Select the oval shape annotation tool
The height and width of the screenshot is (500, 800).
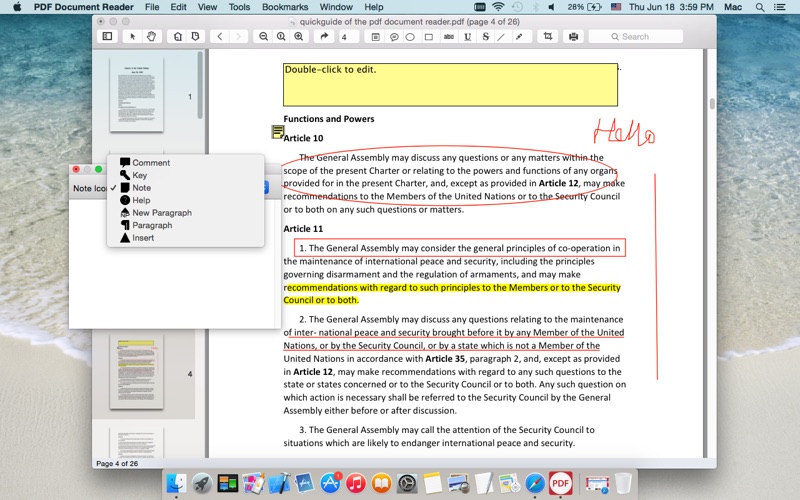410,37
